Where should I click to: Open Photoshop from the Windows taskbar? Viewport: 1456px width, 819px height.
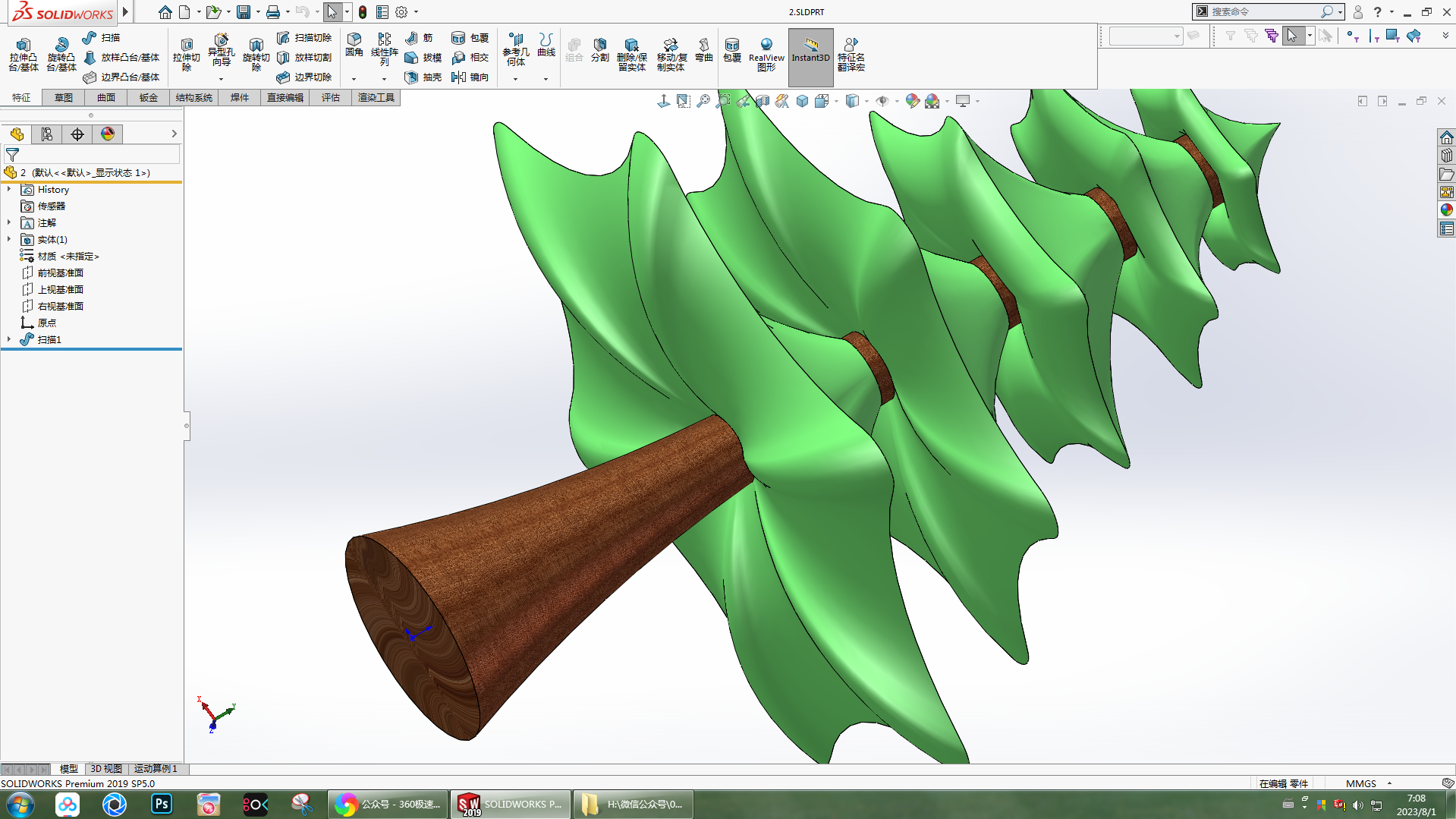pos(162,804)
